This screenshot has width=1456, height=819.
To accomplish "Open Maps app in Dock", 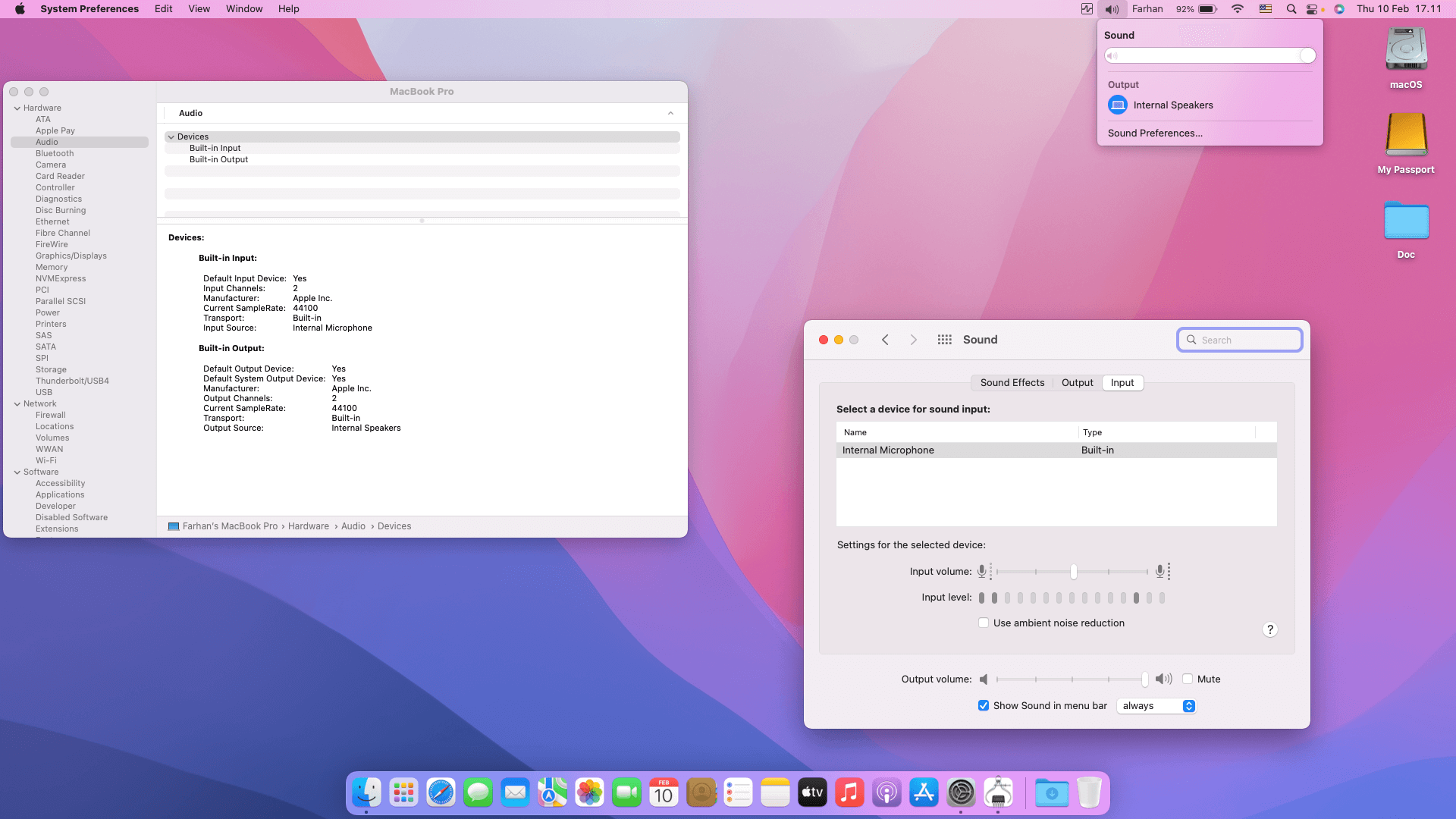I will [553, 792].
